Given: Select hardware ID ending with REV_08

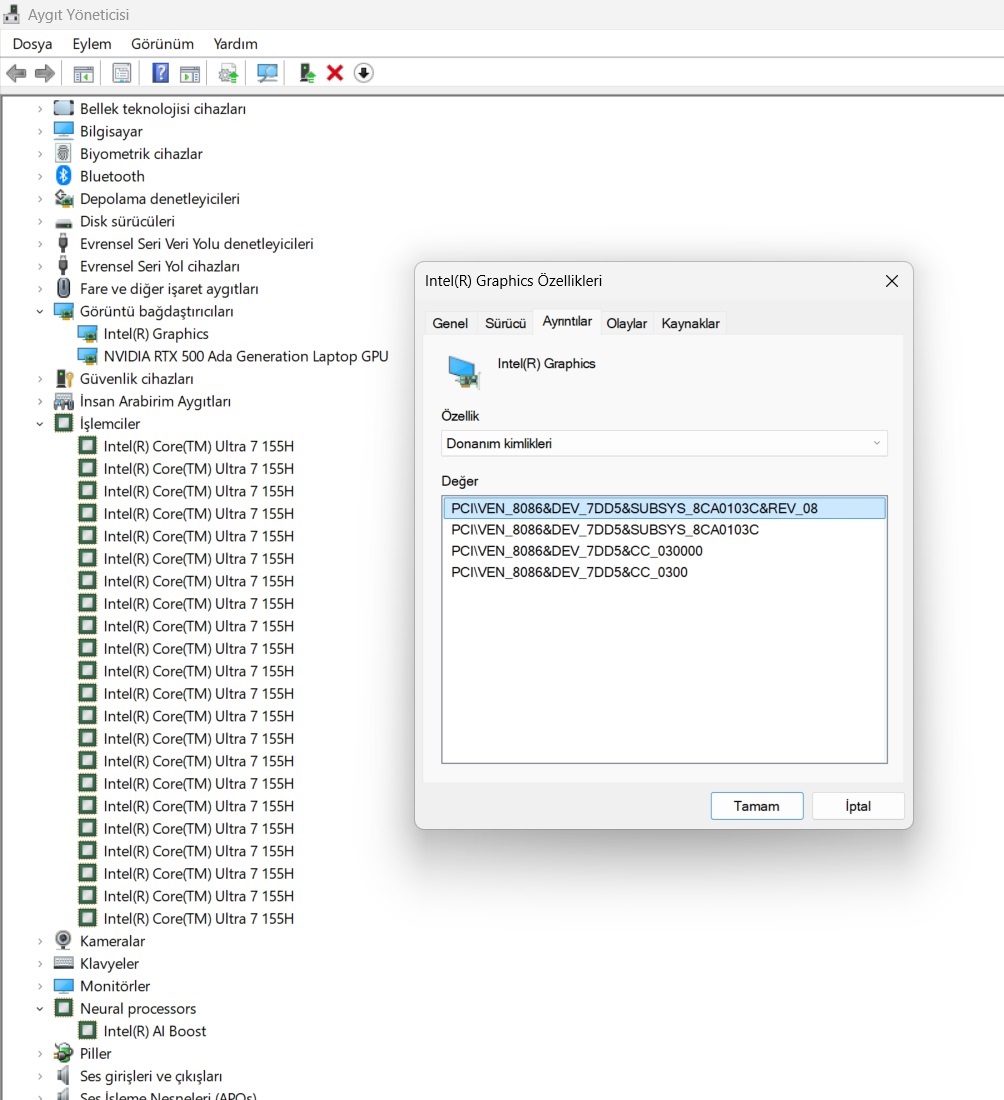Looking at the screenshot, I should point(664,508).
